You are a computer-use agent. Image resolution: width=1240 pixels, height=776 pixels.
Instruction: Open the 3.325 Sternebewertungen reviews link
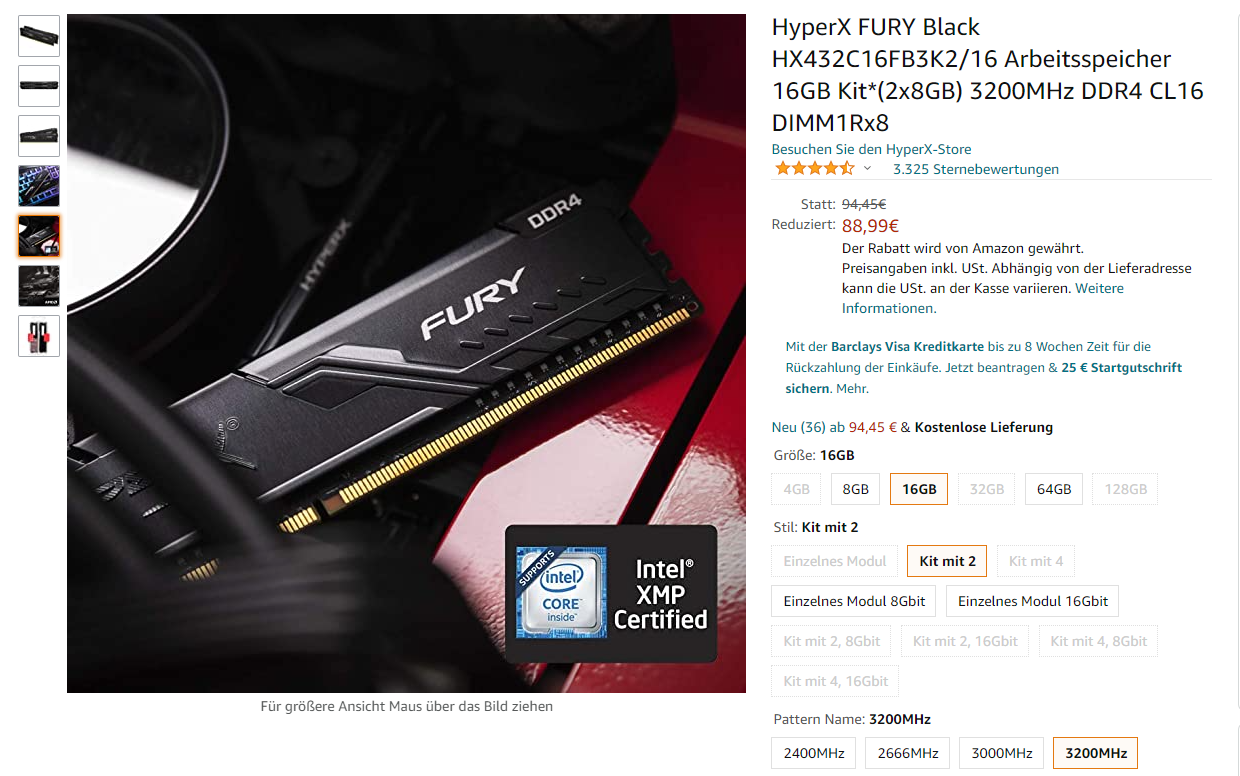(976, 169)
